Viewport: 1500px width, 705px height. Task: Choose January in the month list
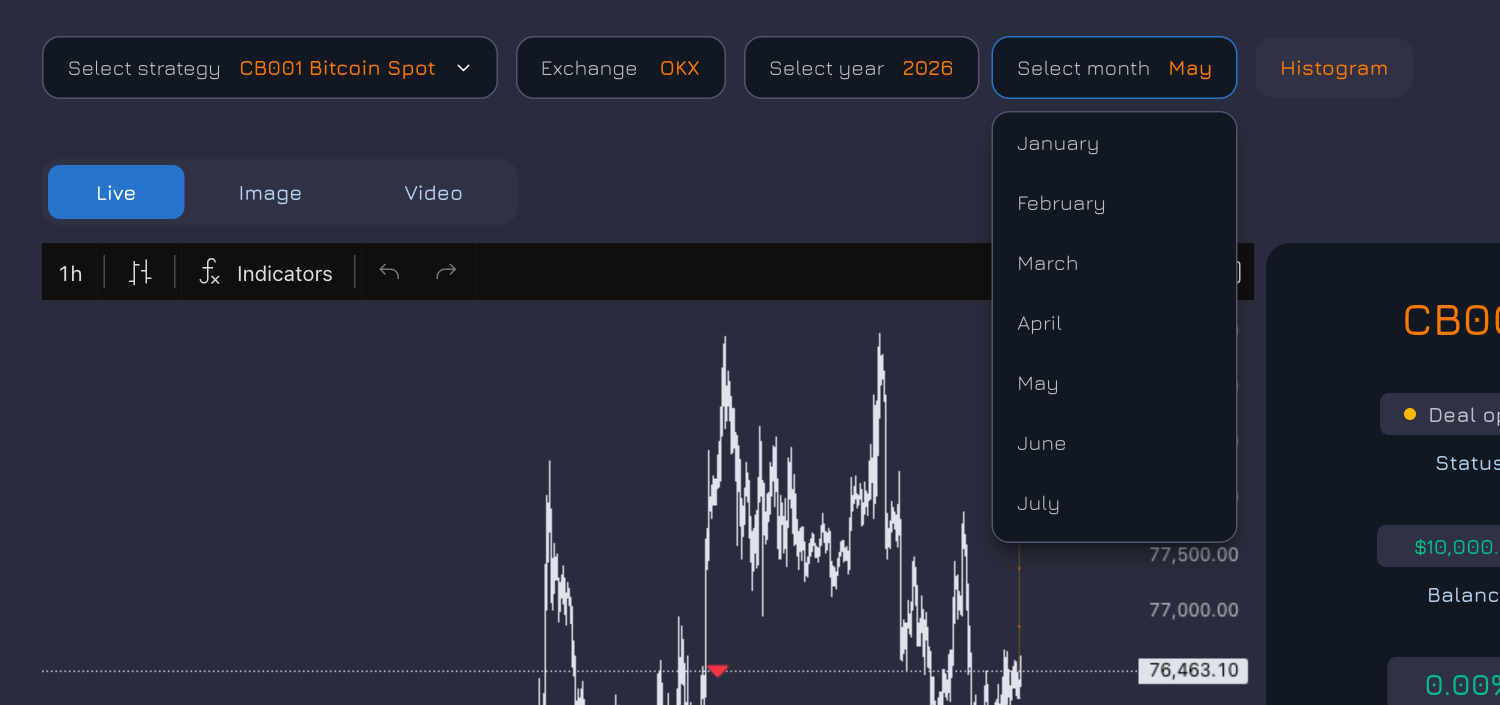point(1114,143)
